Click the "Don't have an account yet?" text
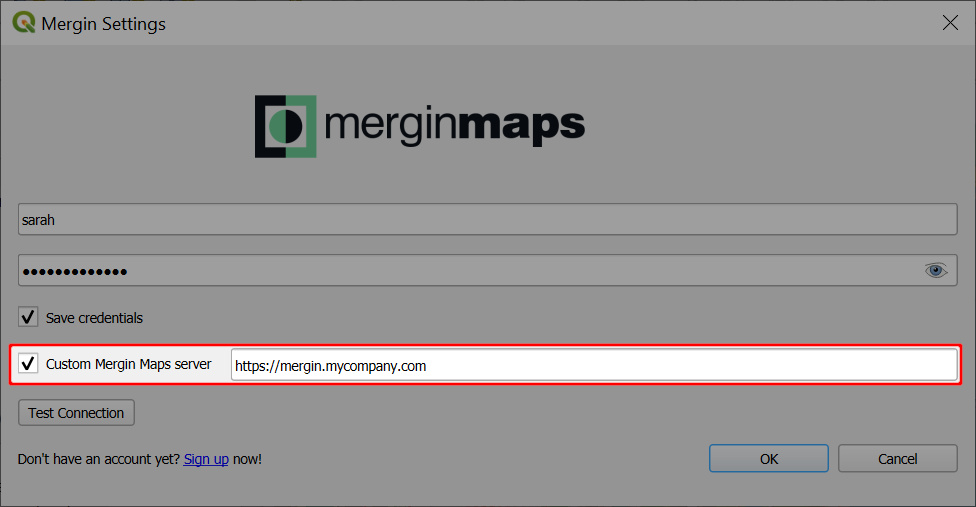 pos(99,459)
